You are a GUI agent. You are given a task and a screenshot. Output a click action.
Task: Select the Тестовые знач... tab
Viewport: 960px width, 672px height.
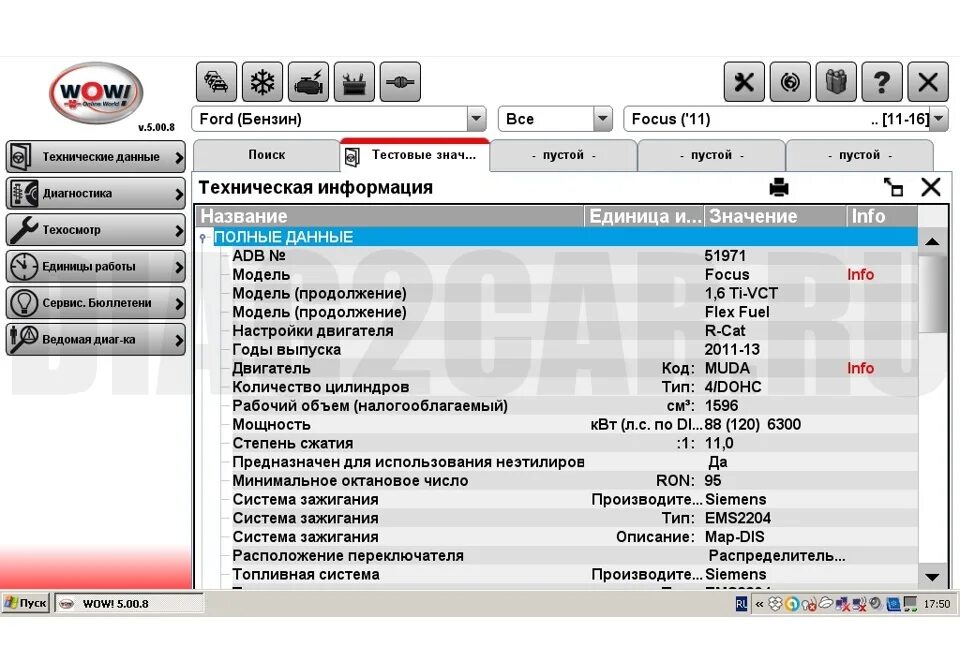415,155
